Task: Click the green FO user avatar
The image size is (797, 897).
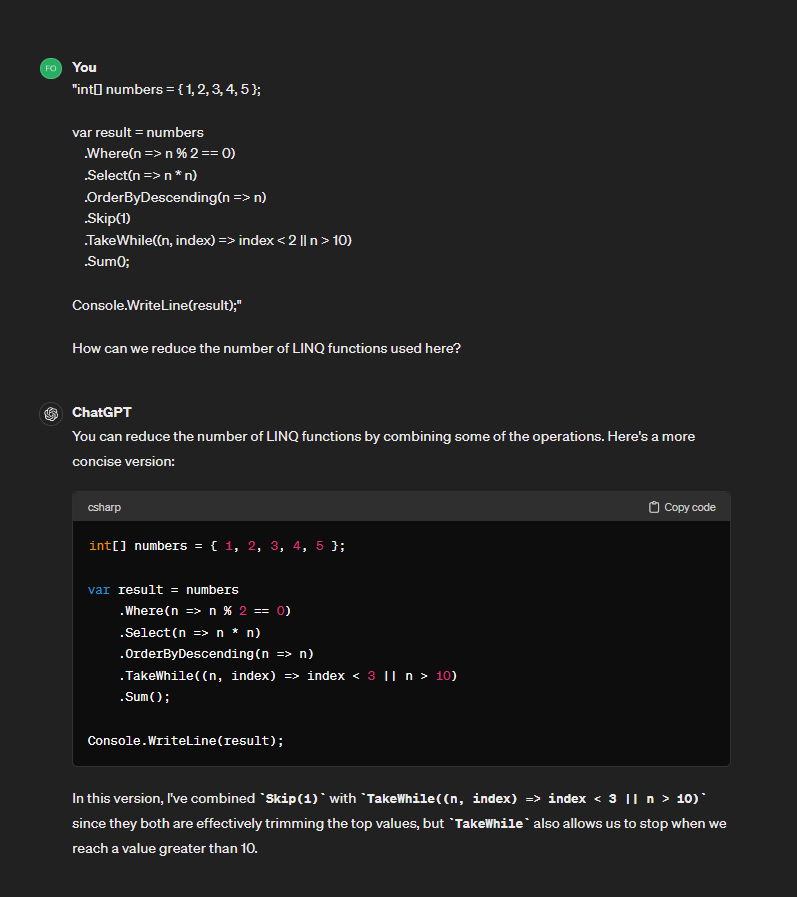Action: [50, 68]
